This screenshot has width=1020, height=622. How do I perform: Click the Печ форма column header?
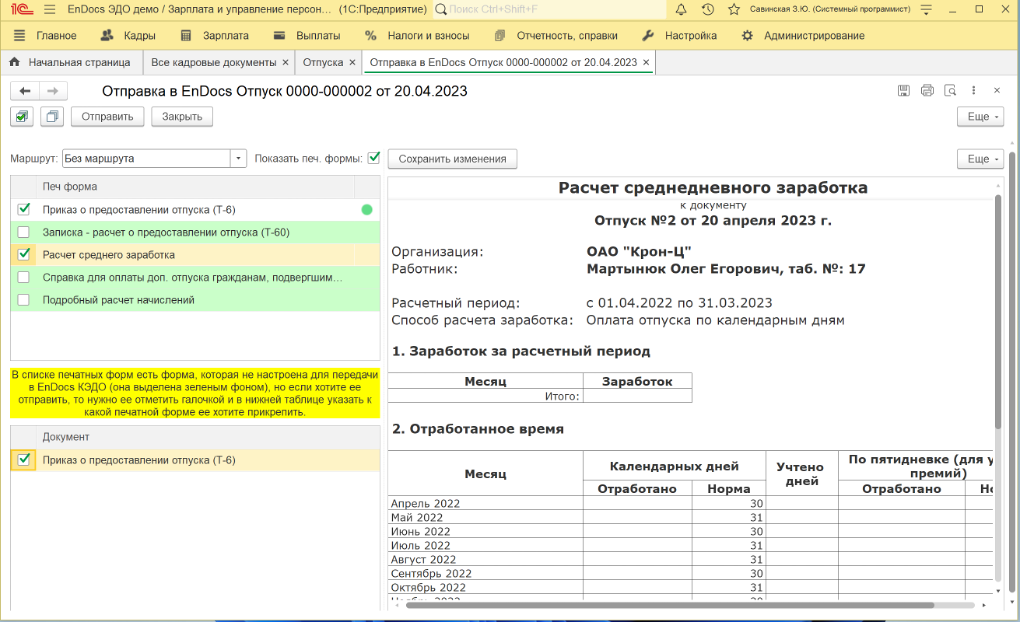195,186
